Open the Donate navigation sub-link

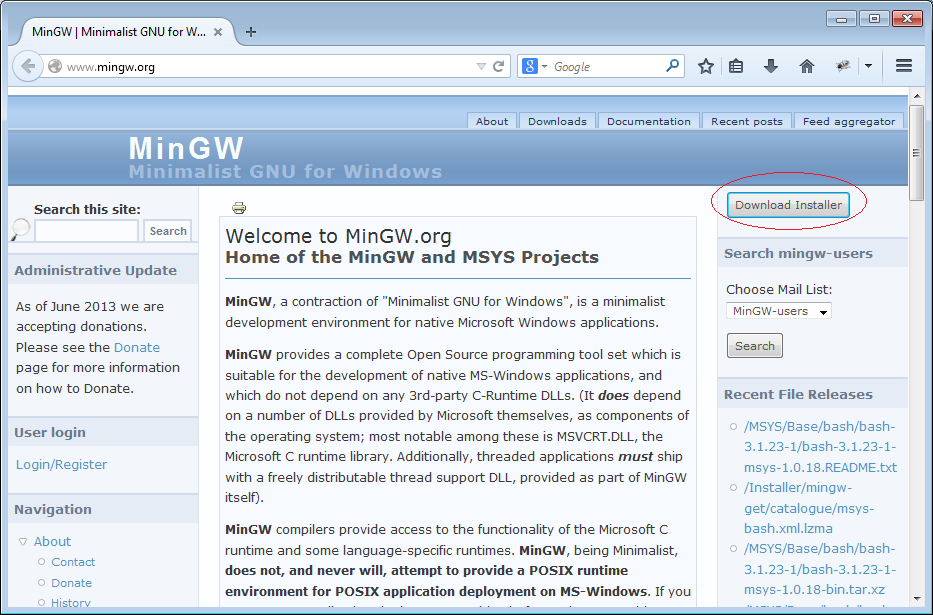coord(71,583)
